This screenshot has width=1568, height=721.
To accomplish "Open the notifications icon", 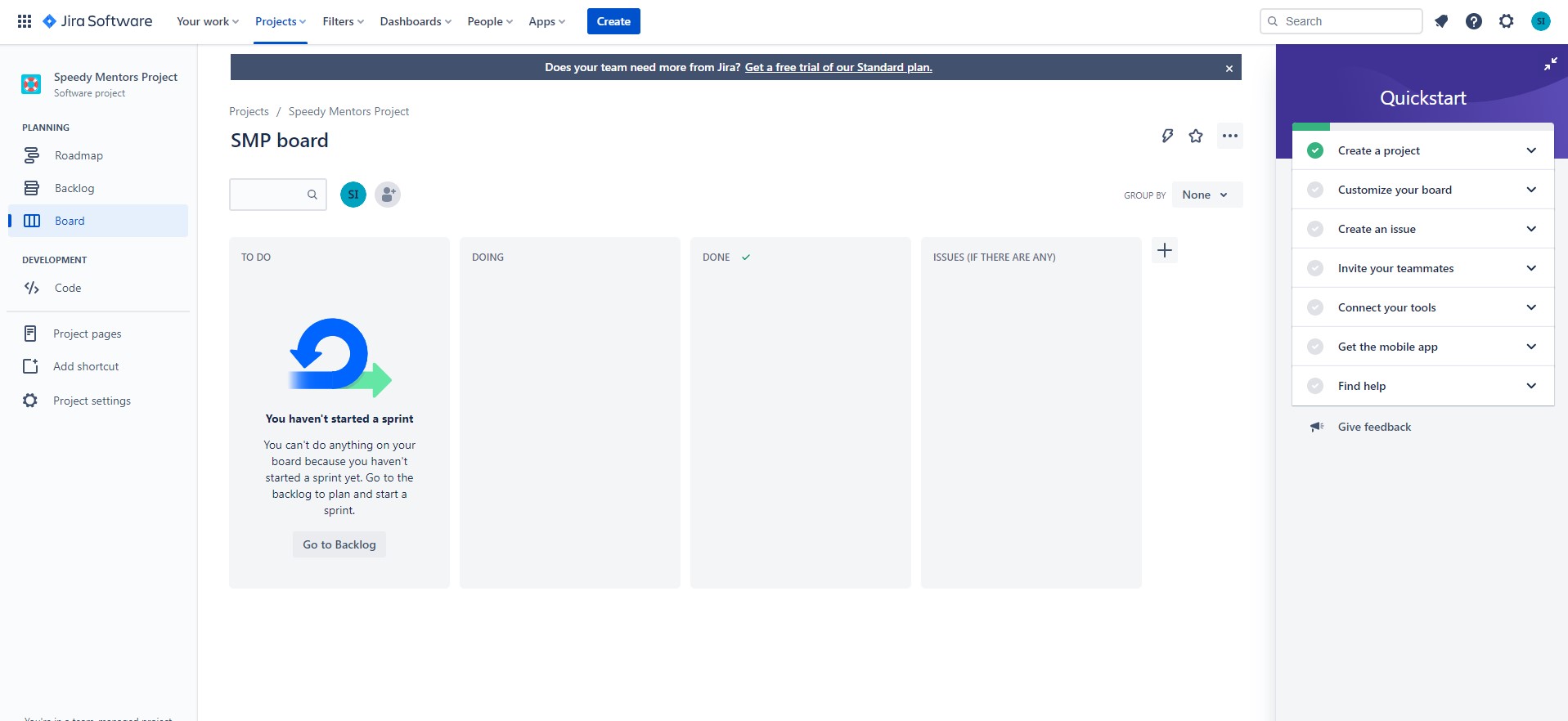I will click(x=1441, y=21).
